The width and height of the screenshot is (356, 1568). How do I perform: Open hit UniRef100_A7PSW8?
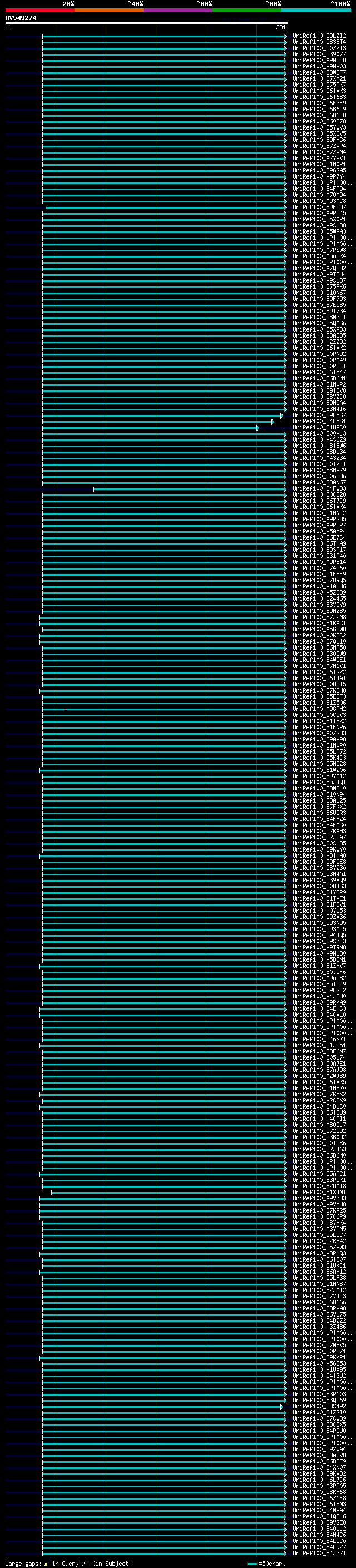(x=319, y=250)
